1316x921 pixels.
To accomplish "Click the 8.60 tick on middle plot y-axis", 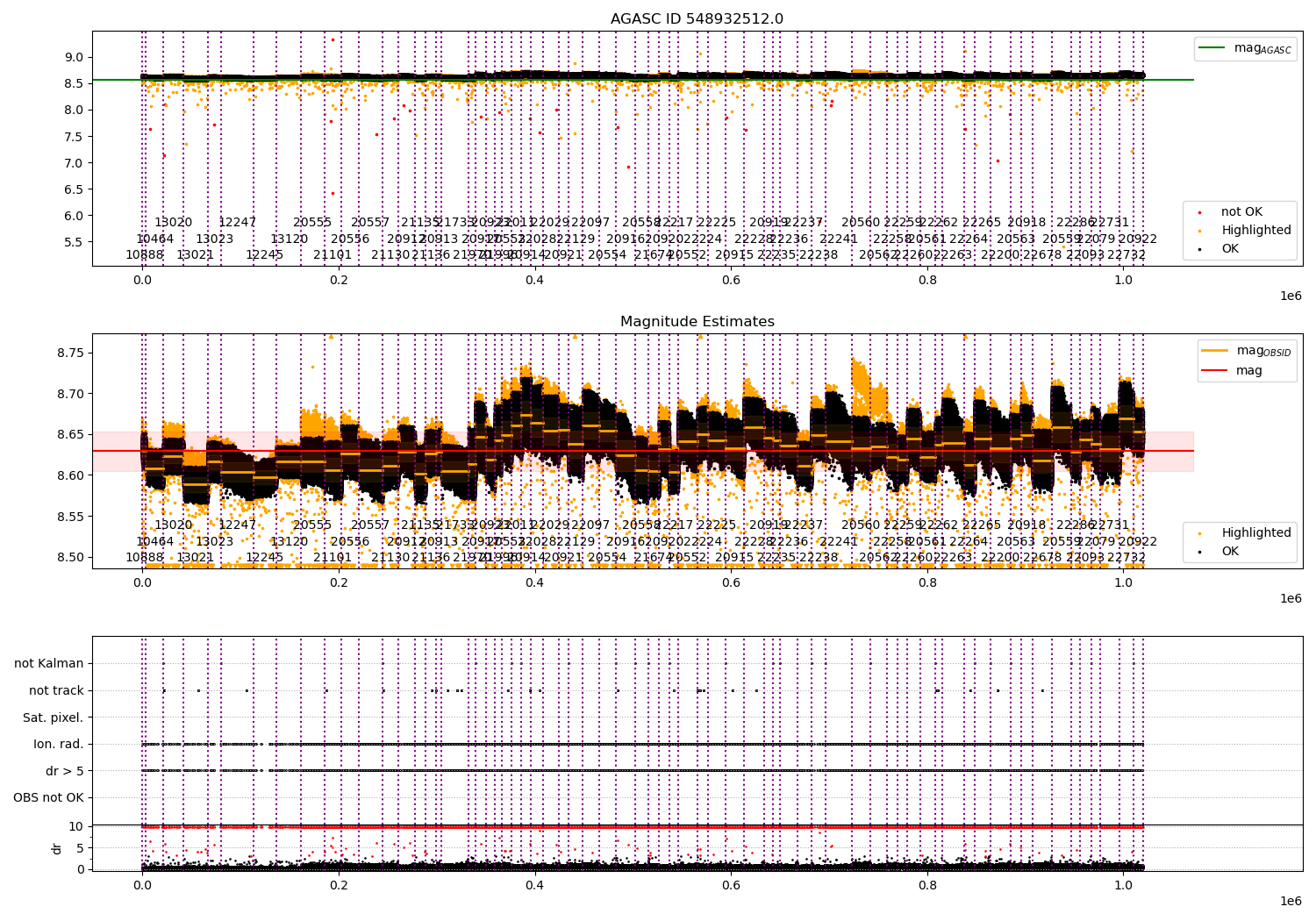I will coord(70,475).
